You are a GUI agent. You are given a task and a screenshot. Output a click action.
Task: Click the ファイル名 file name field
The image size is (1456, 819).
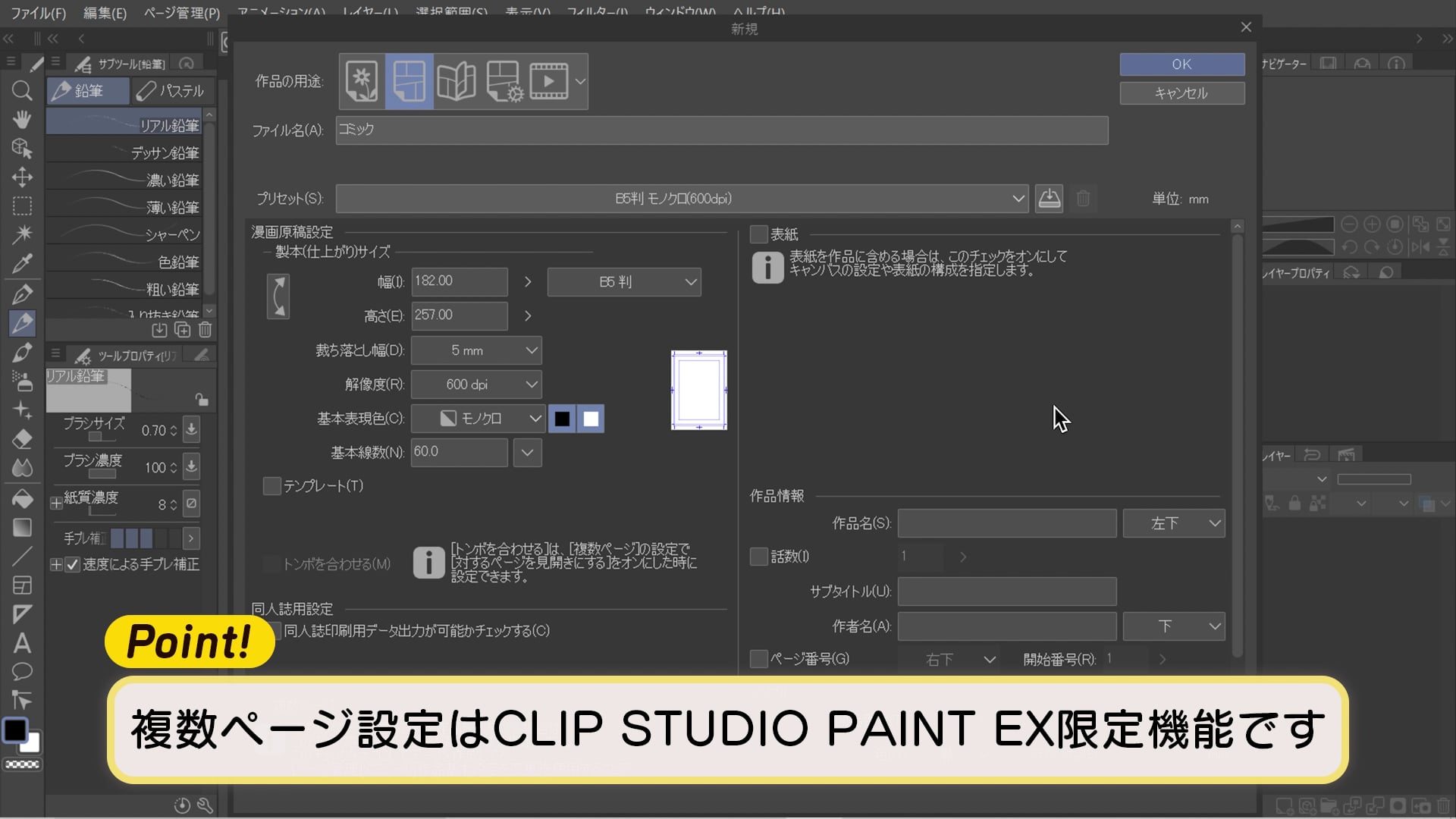[x=721, y=130]
